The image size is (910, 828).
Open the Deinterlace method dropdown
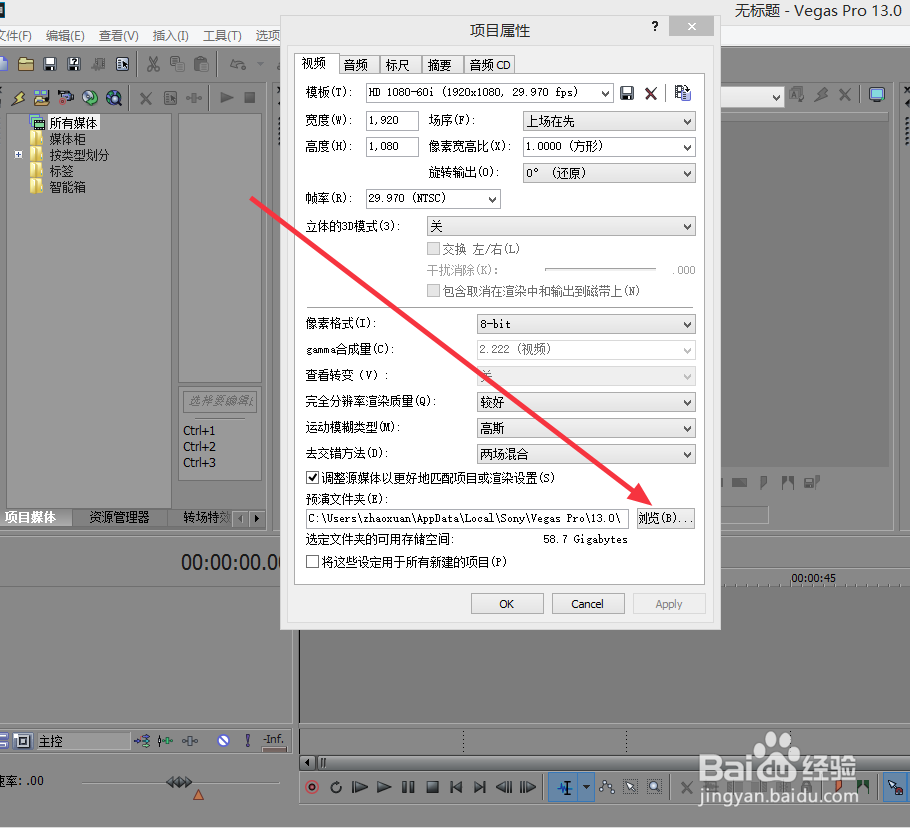click(x=586, y=454)
